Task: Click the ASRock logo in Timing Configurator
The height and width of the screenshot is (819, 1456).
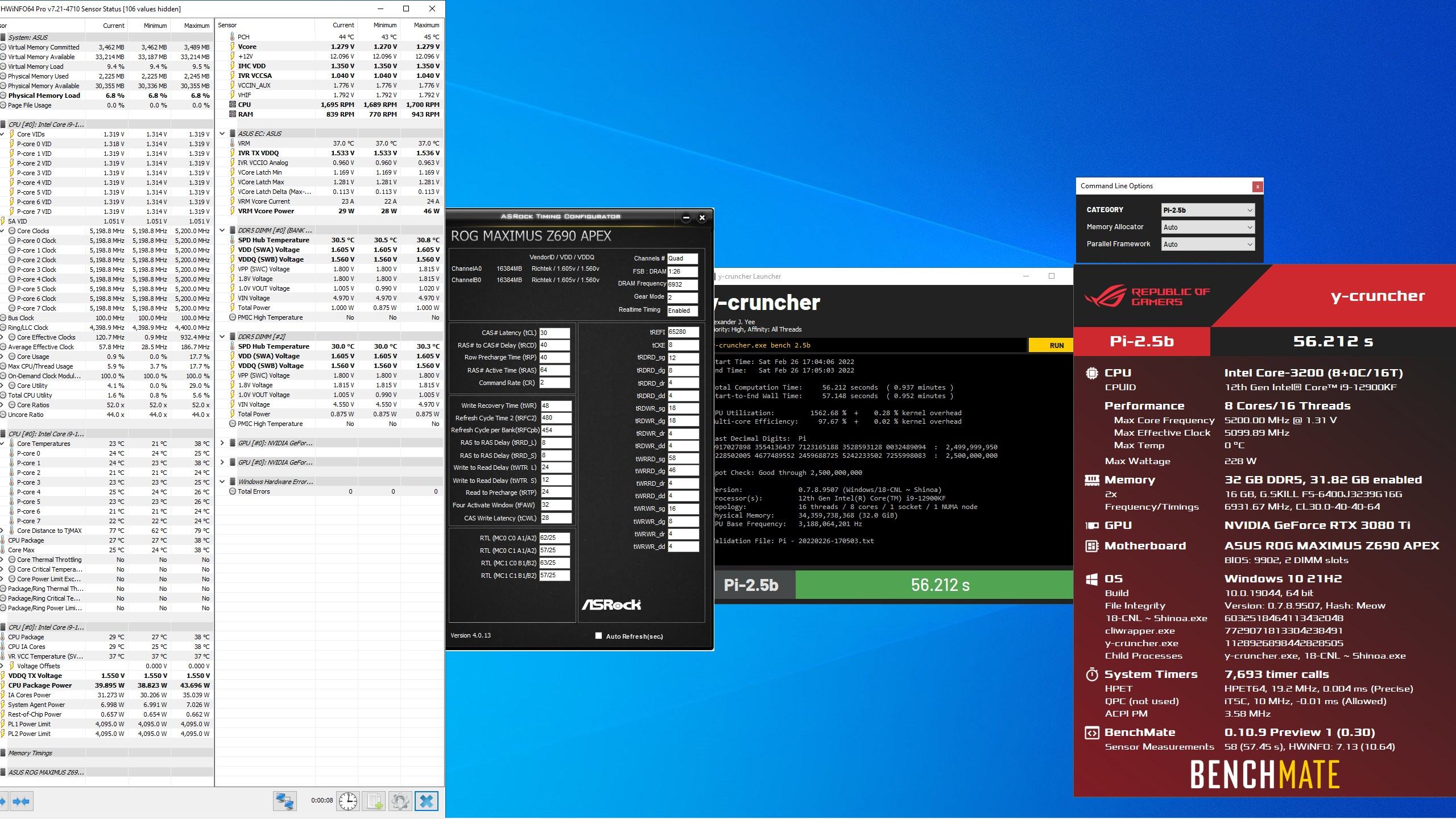Action: pyautogui.click(x=611, y=605)
